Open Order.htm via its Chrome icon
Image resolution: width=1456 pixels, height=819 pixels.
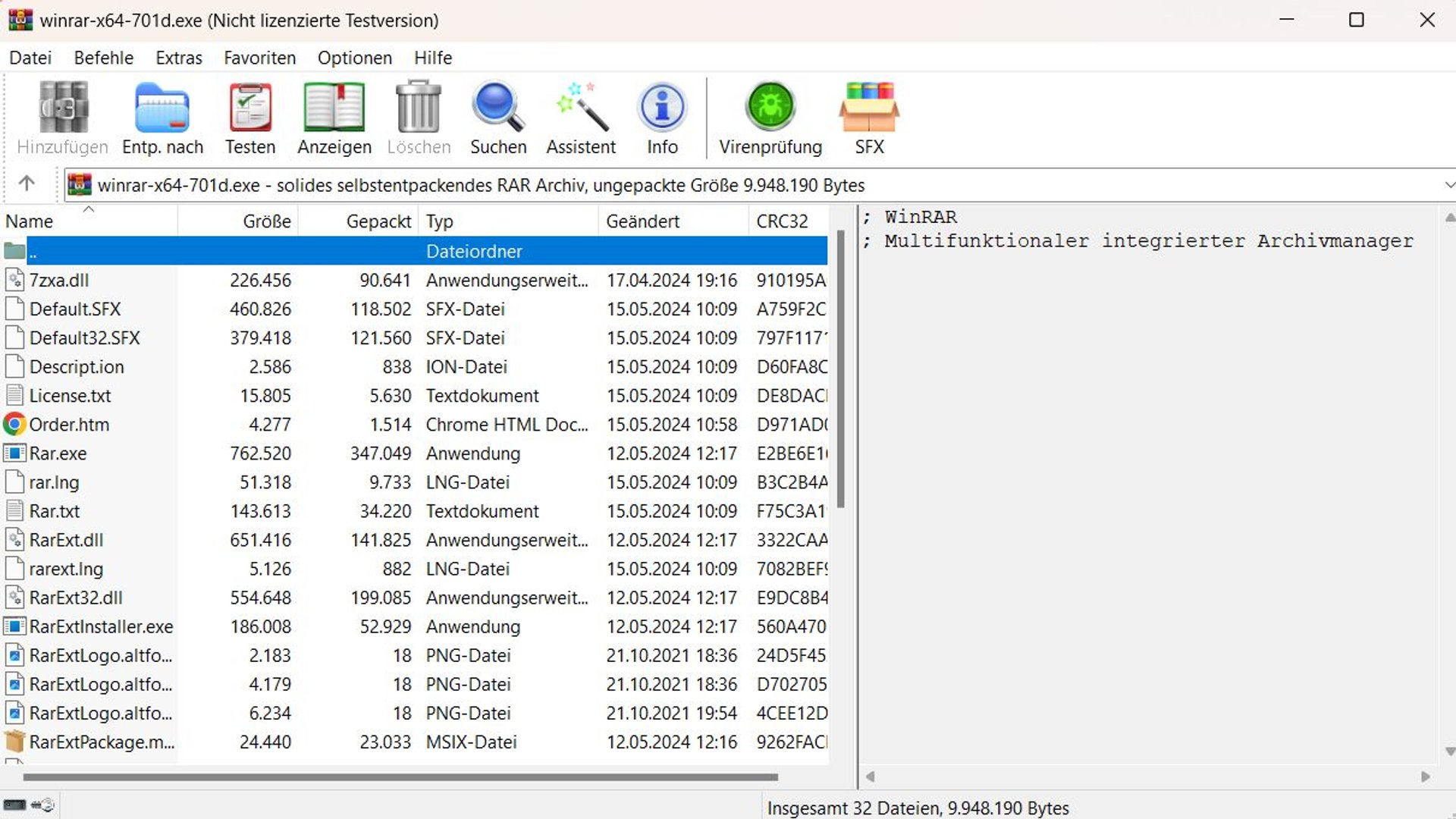(13, 424)
